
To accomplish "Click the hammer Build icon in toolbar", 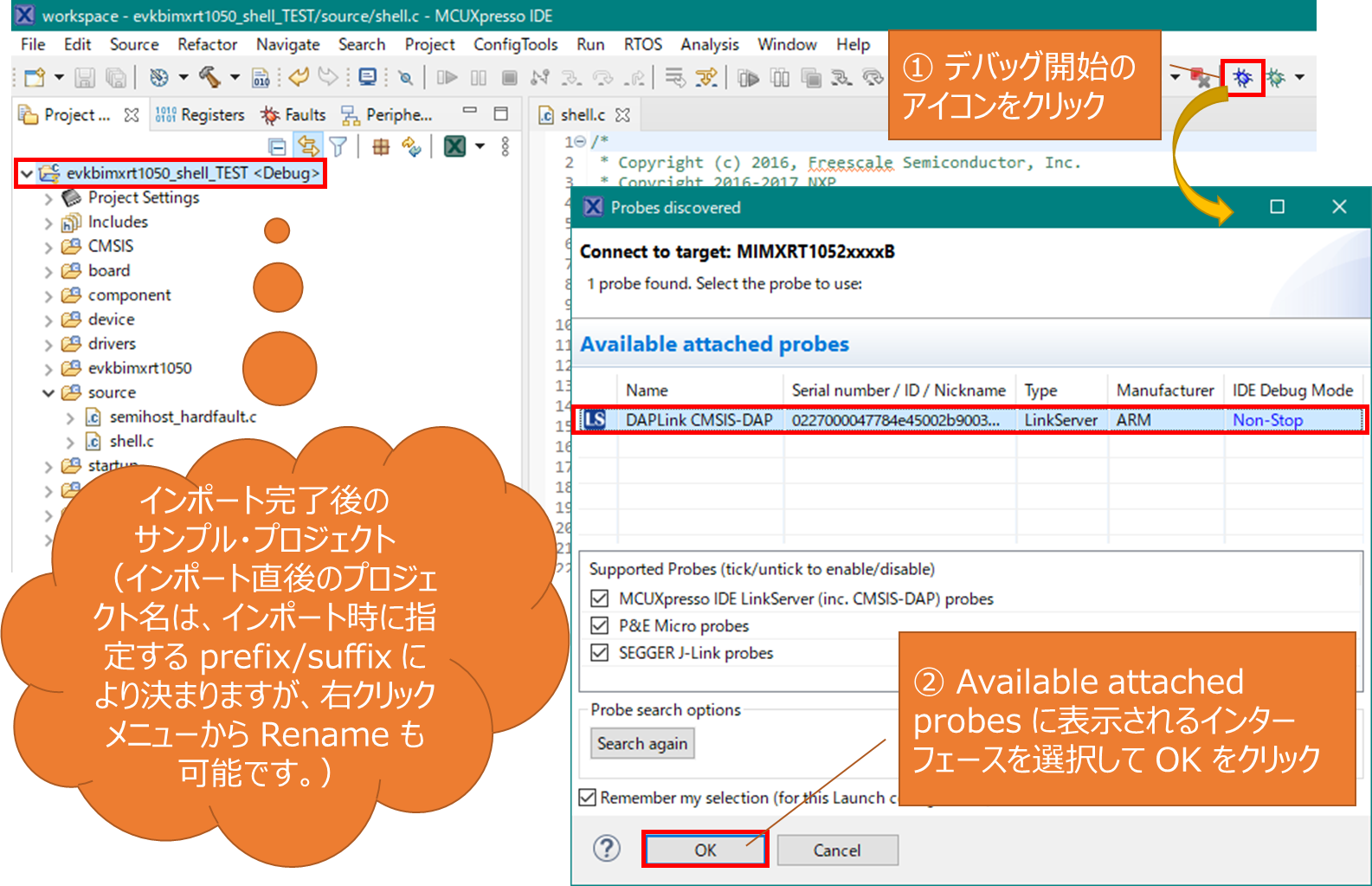I will [x=209, y=77].
